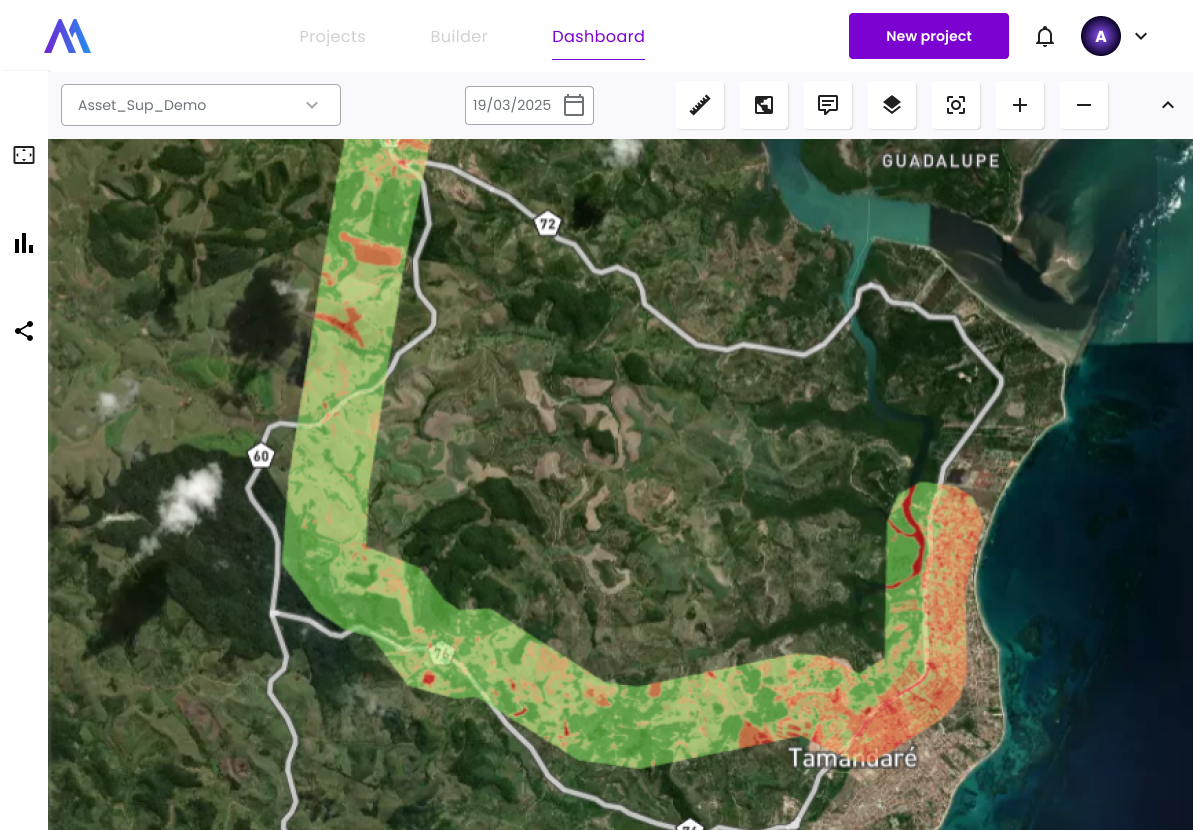1193x830 pixels.
Task: Open the area selection sidebar icon
Action: tap(24, 155)
